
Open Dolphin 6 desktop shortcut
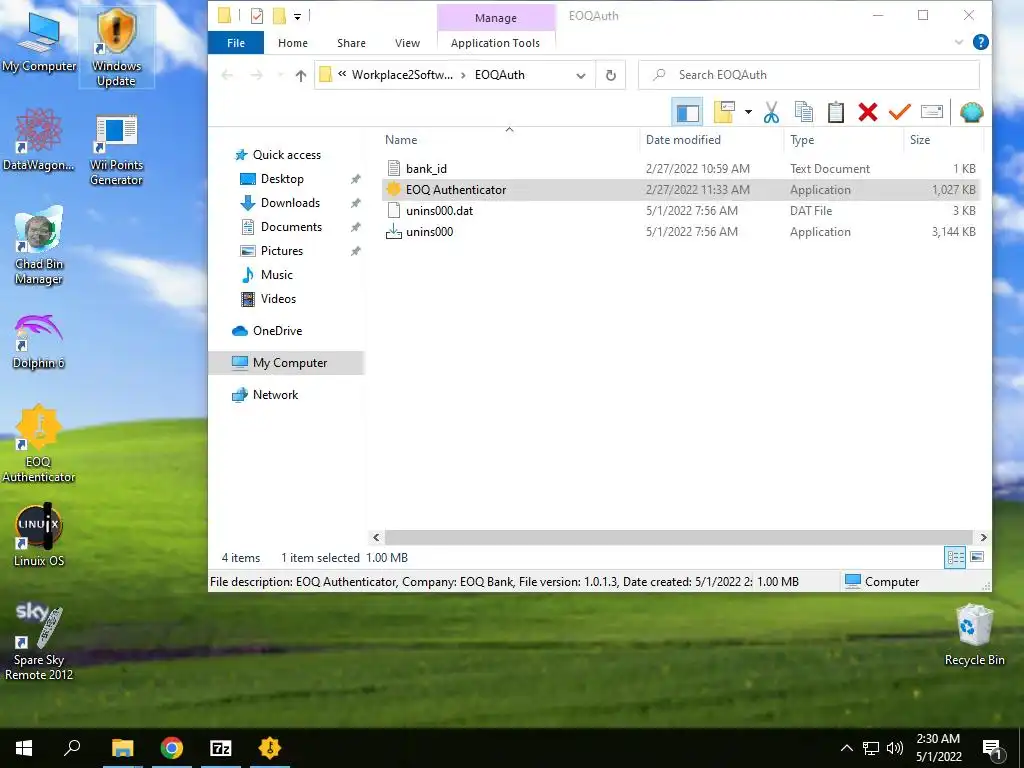pos(39,342)
